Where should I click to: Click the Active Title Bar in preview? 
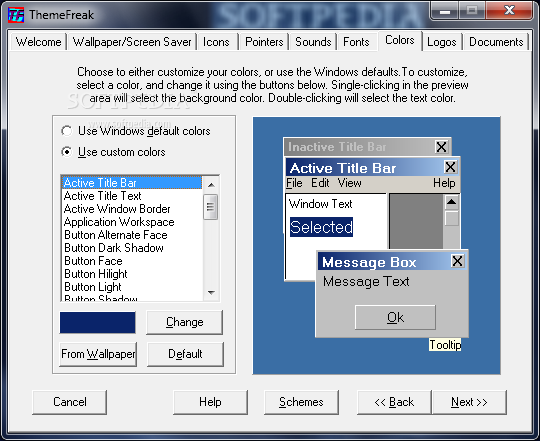[x=364, y=168]
